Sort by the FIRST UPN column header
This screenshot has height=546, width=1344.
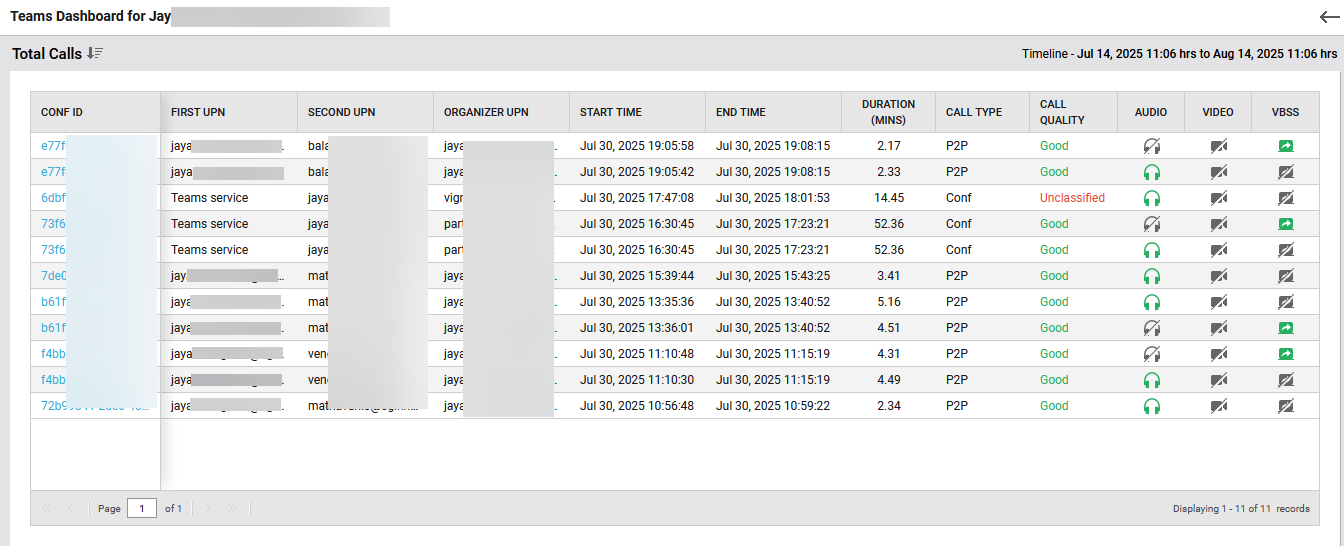229,112
